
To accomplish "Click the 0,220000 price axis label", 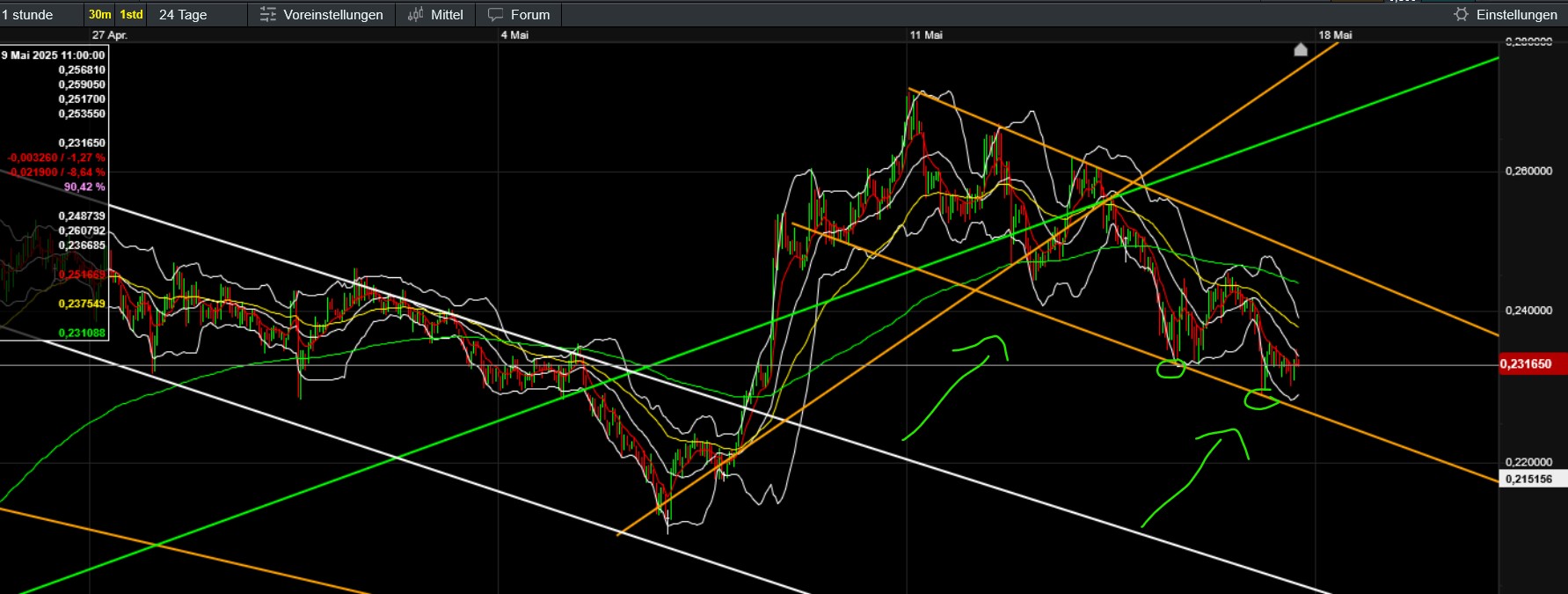I will click(1528, 461).
